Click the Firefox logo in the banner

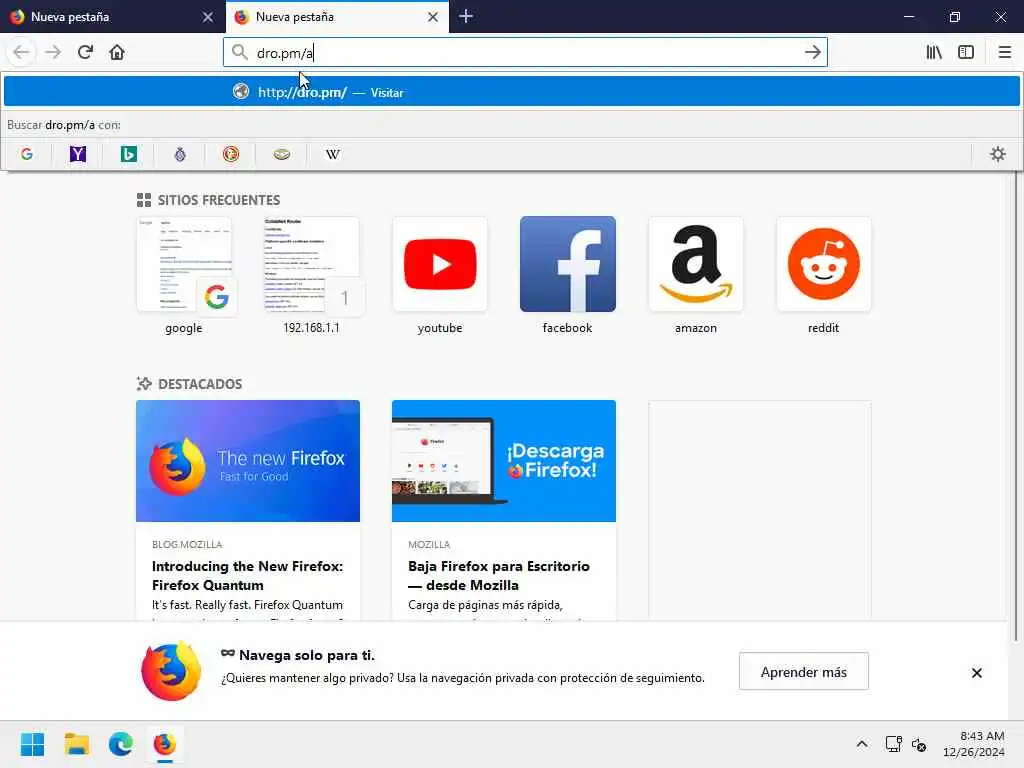[172, 671]
